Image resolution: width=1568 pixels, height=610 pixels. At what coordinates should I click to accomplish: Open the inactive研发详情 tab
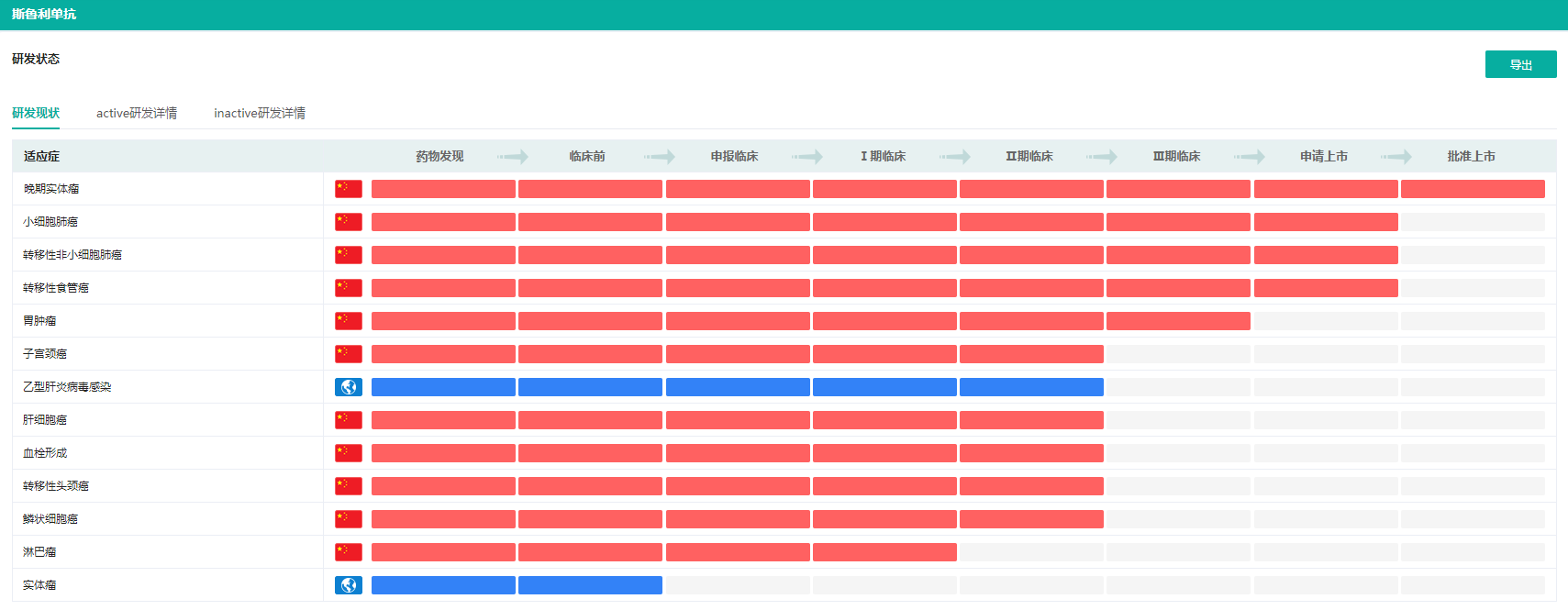[x=260, y=113]
